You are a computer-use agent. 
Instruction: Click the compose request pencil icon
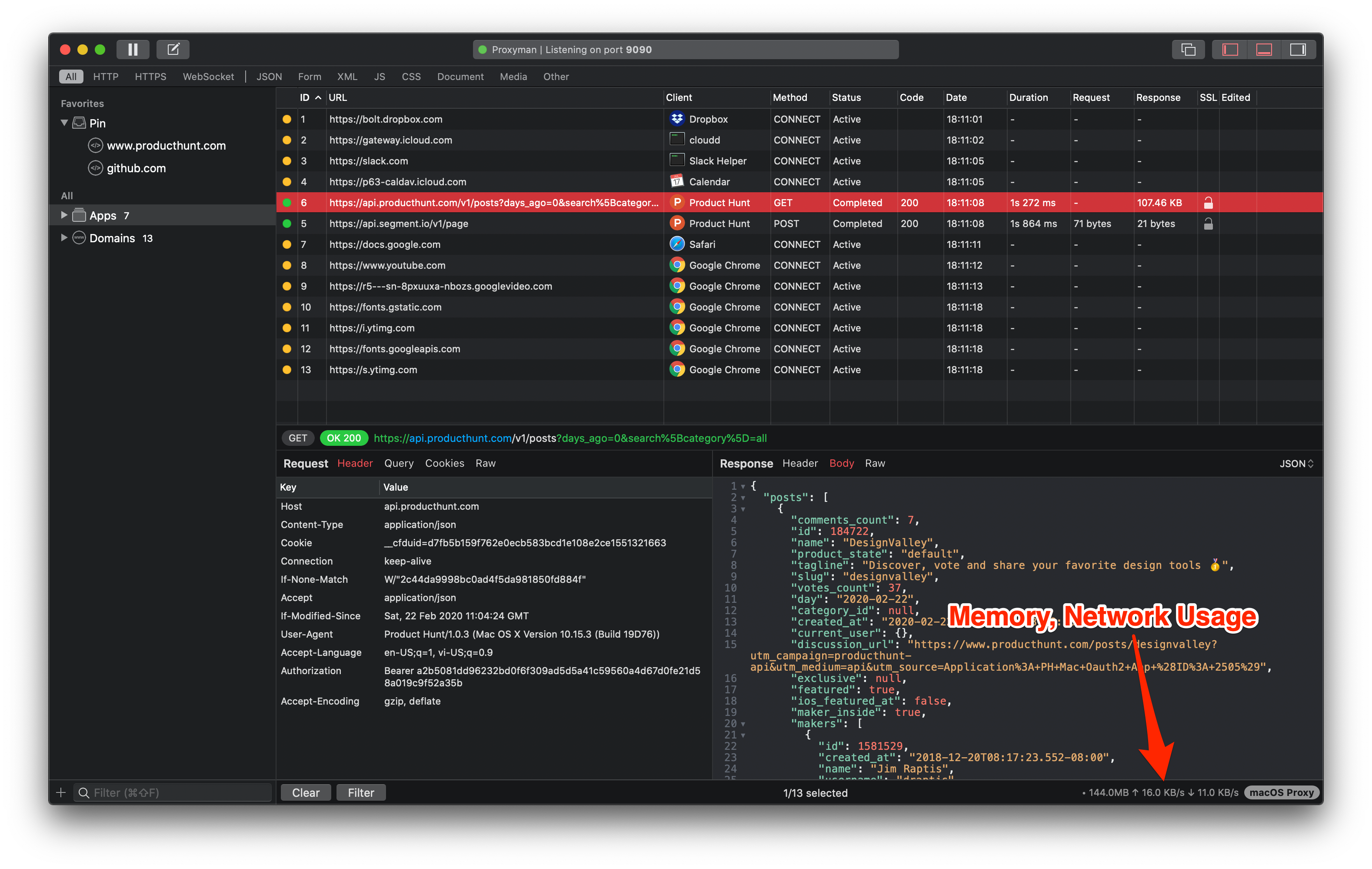173,50
